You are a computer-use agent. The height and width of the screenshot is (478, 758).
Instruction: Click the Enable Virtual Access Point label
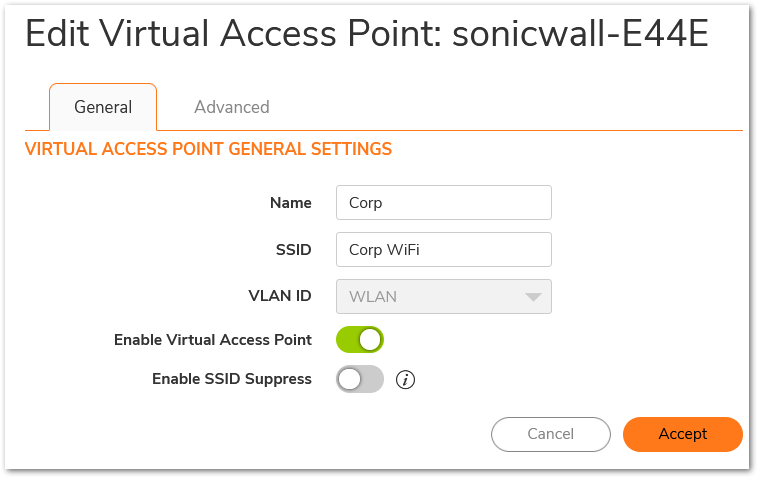(x=213, y=340)
